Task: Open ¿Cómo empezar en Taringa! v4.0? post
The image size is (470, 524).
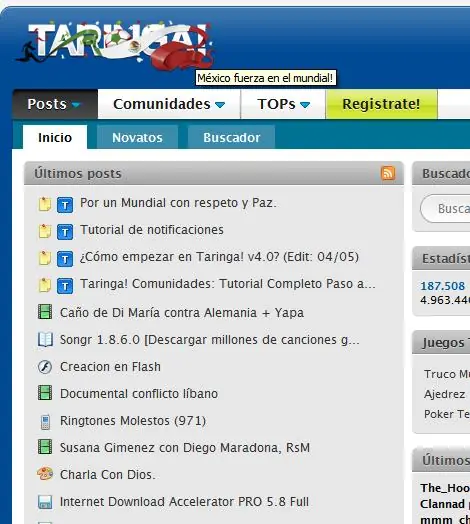Action: click(x=219, y=257)
